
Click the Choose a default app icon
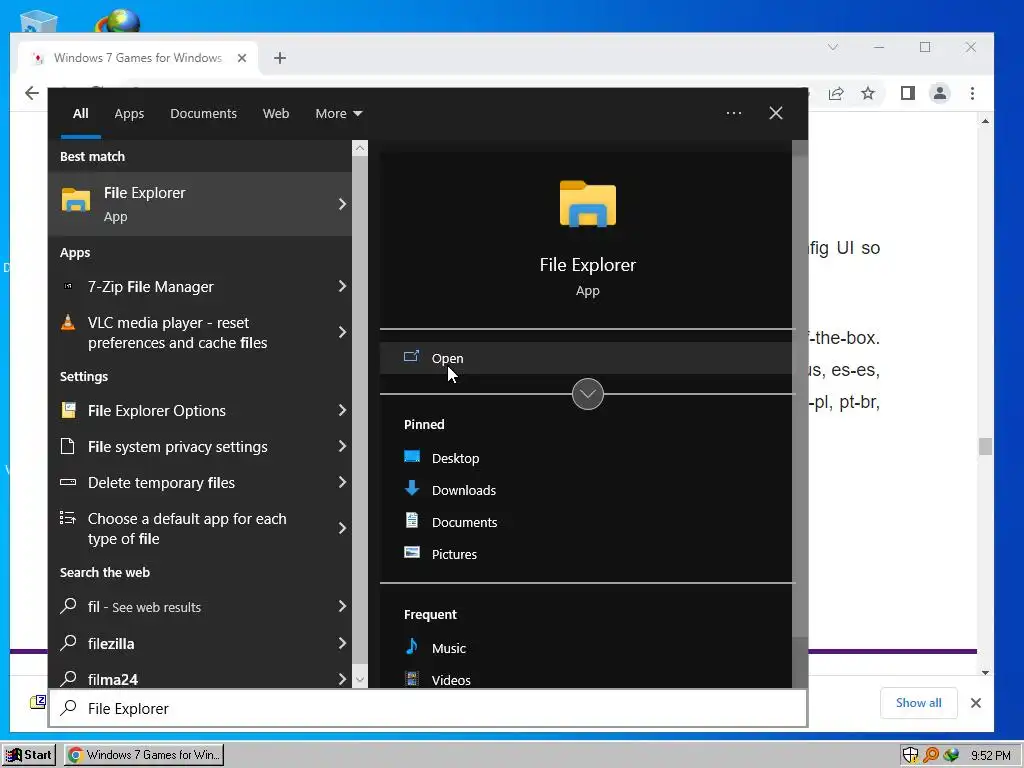pos(68,518)
